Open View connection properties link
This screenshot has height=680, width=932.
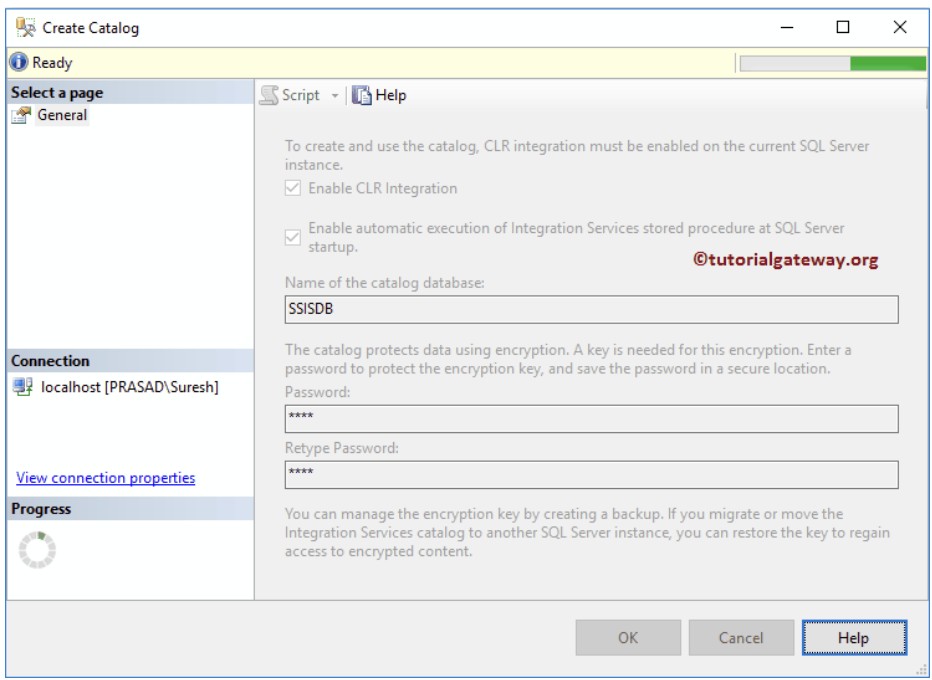coord(106,478)
